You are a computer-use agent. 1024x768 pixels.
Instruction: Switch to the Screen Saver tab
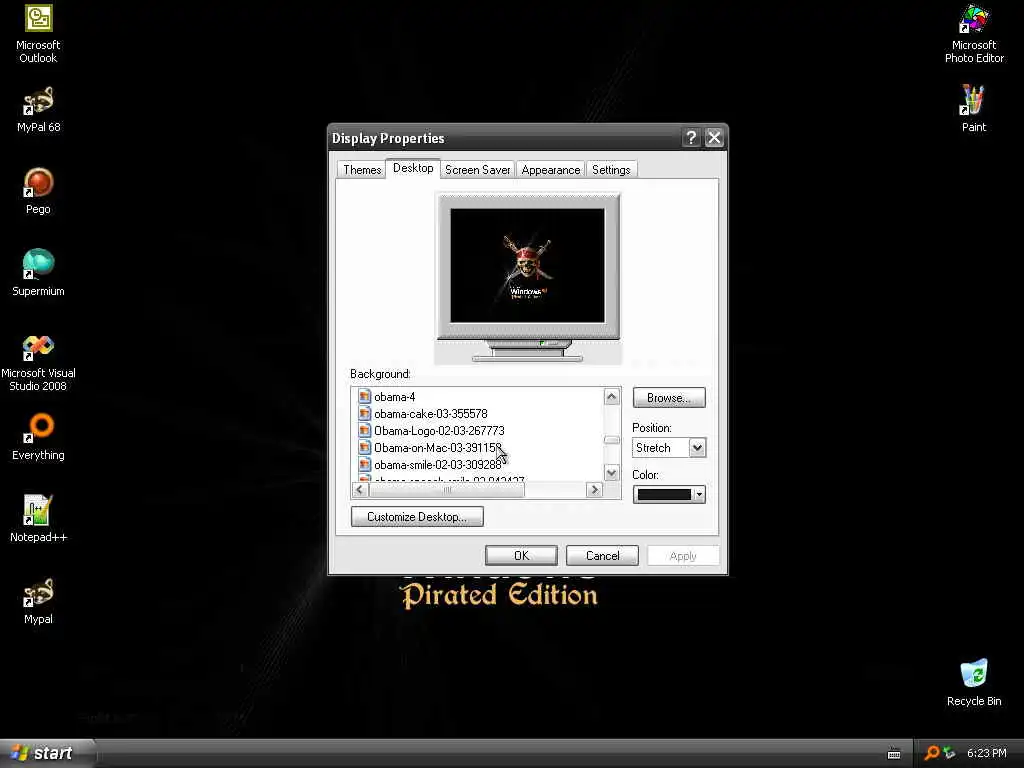[477, 170]
